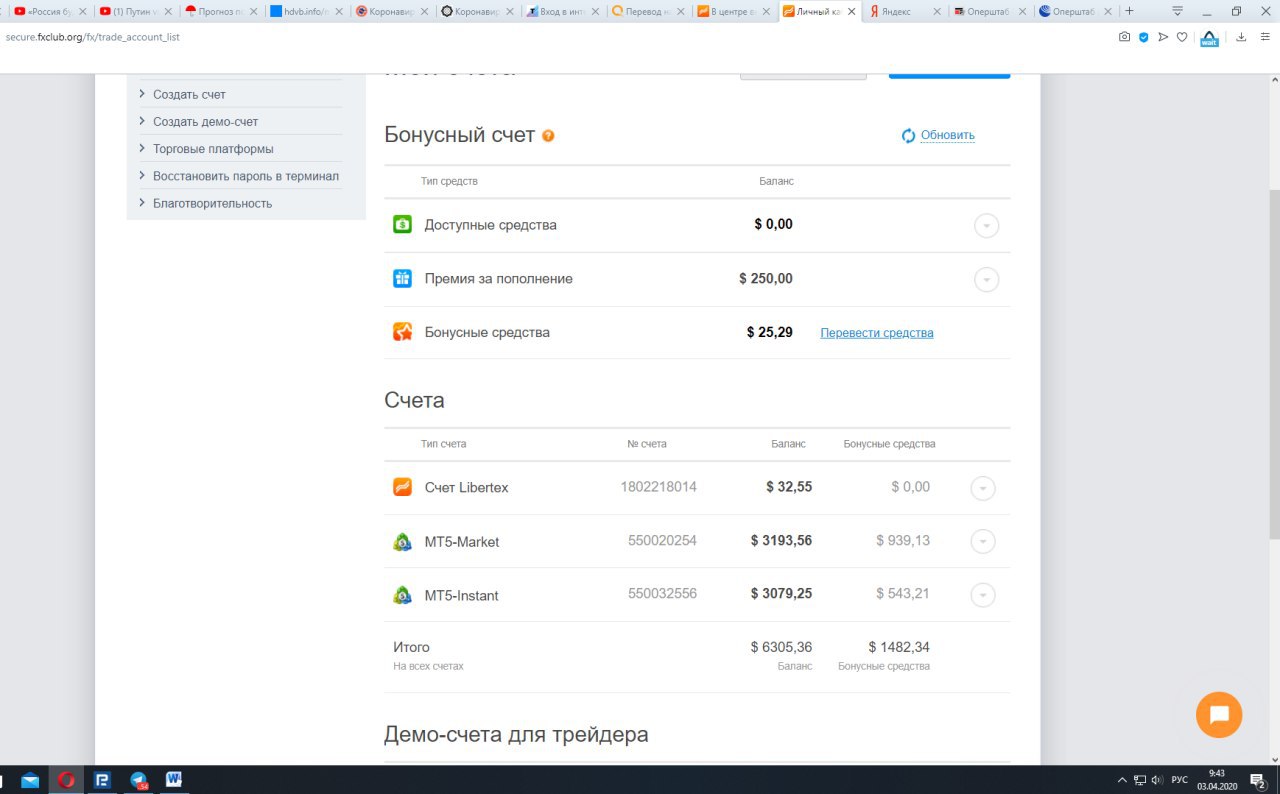Click the heart bookmark icon in the address bar

pos(1181,37)
